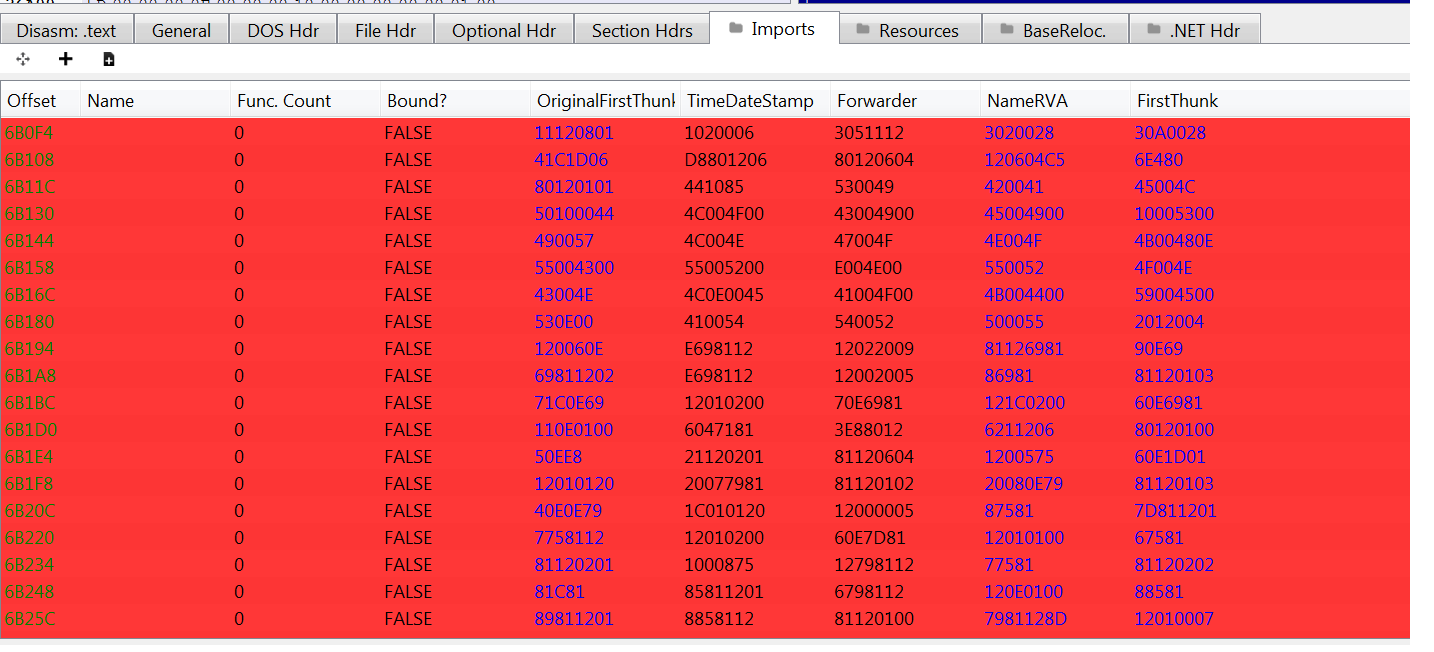Image resolution: width=1434 pixels, height=652 pixels.
Task: Click Forwarder value 3E88012
Action: (x=868, y=430)
